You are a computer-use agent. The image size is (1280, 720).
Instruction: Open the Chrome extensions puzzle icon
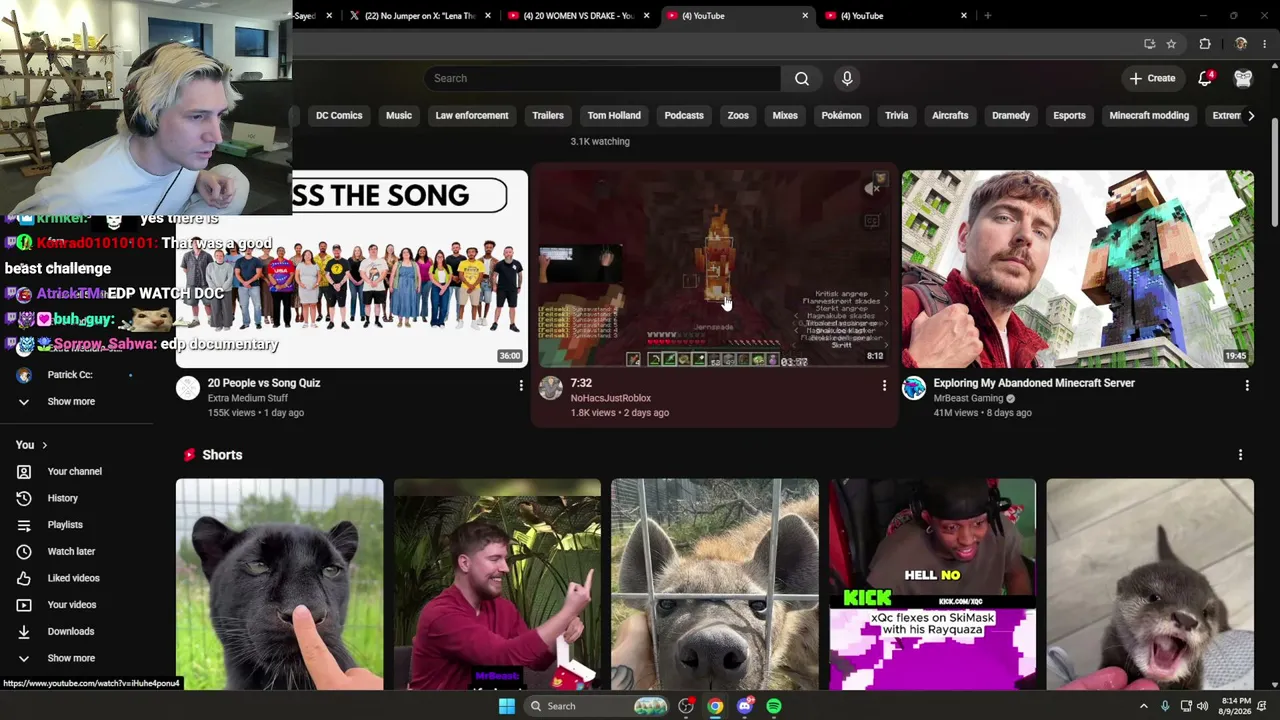coord(1205,44)
